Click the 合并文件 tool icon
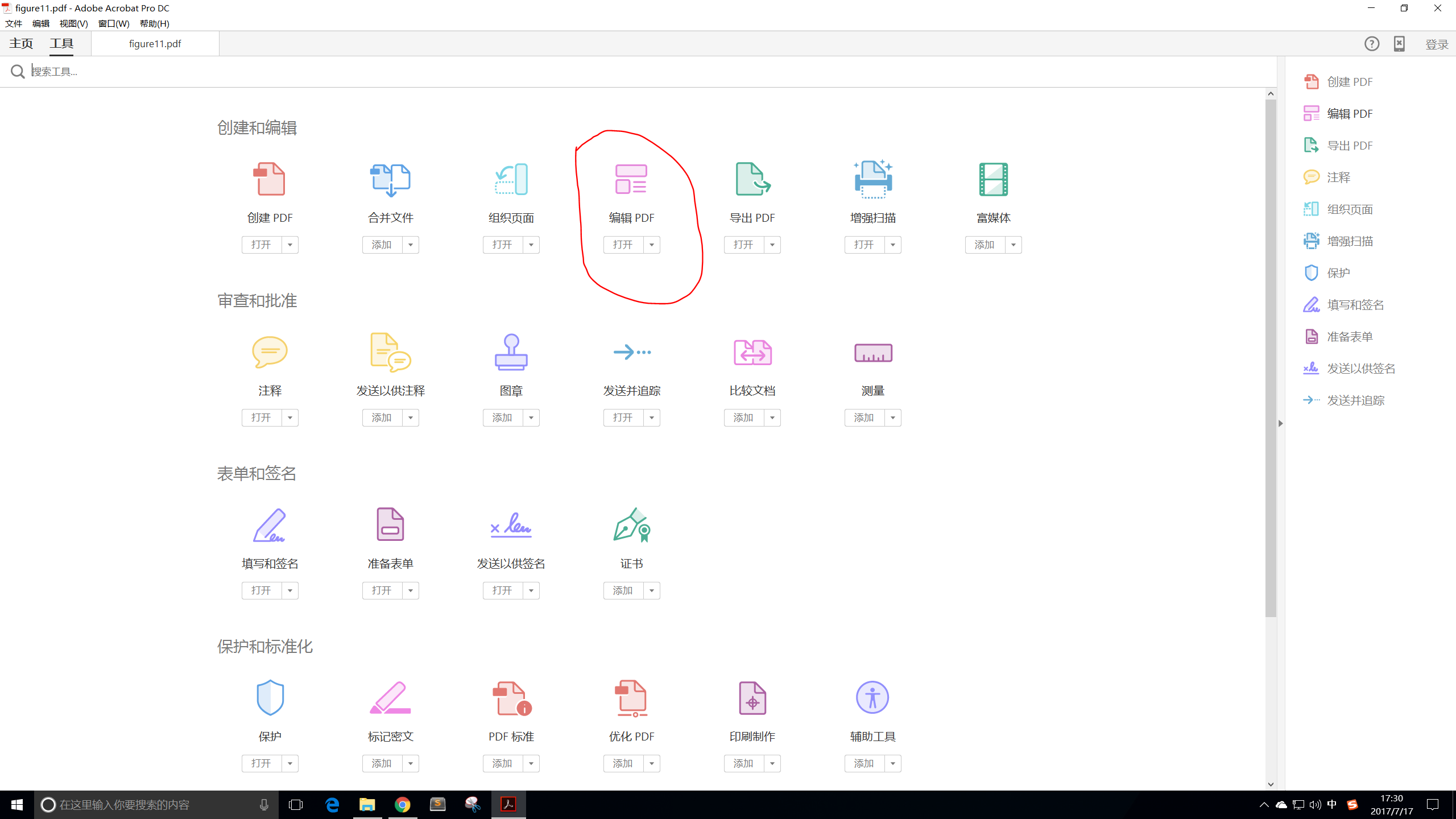Viewport: 1456px width, 819px height. tap(390, 179)
